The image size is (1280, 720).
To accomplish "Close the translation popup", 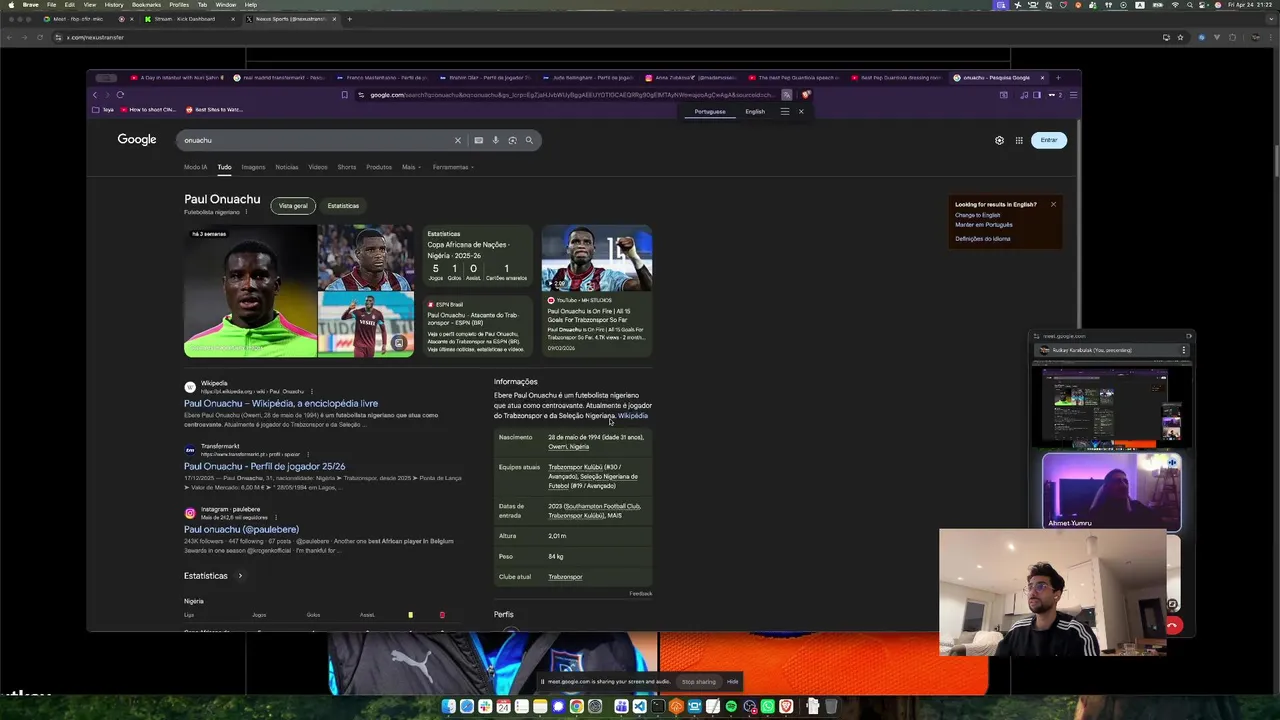I will click(x=801, y=111).
